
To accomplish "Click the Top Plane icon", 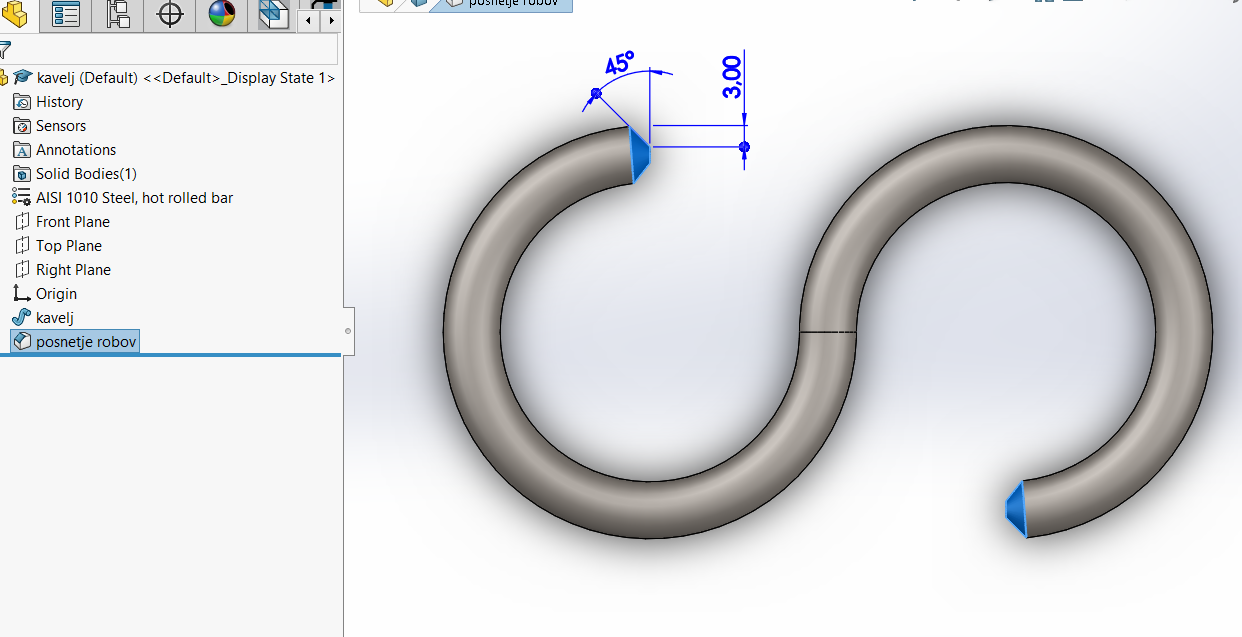I will tap(22, 246).
